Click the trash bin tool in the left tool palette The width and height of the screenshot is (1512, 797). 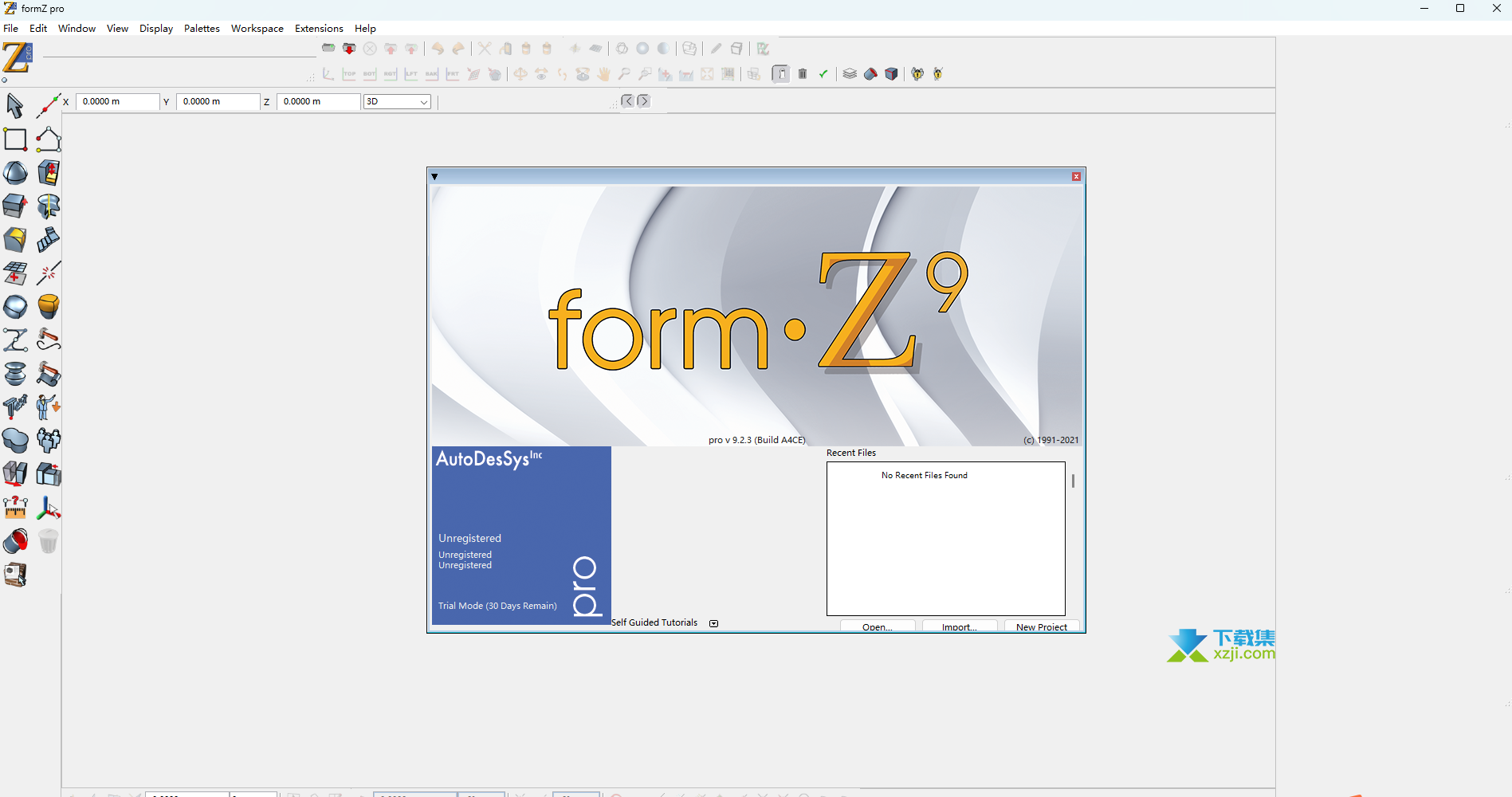coord(49,540)
